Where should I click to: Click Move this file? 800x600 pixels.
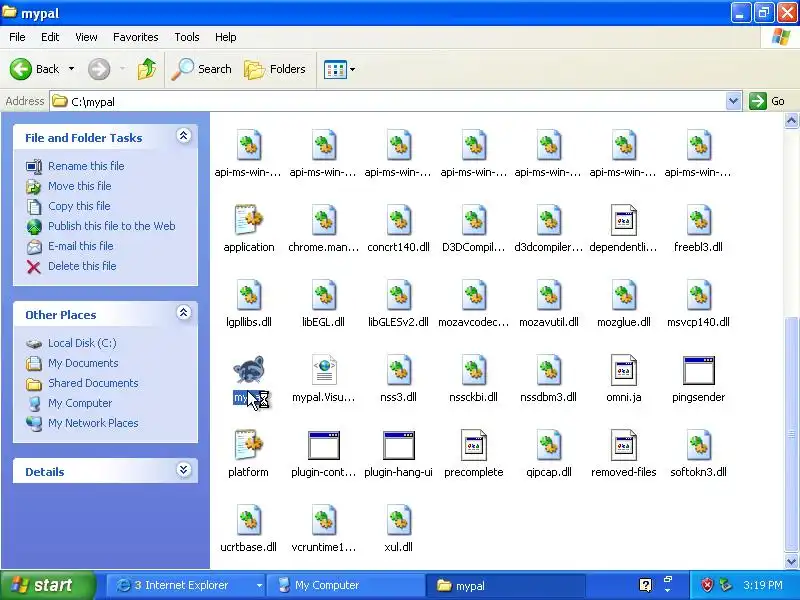click(80, 186)
